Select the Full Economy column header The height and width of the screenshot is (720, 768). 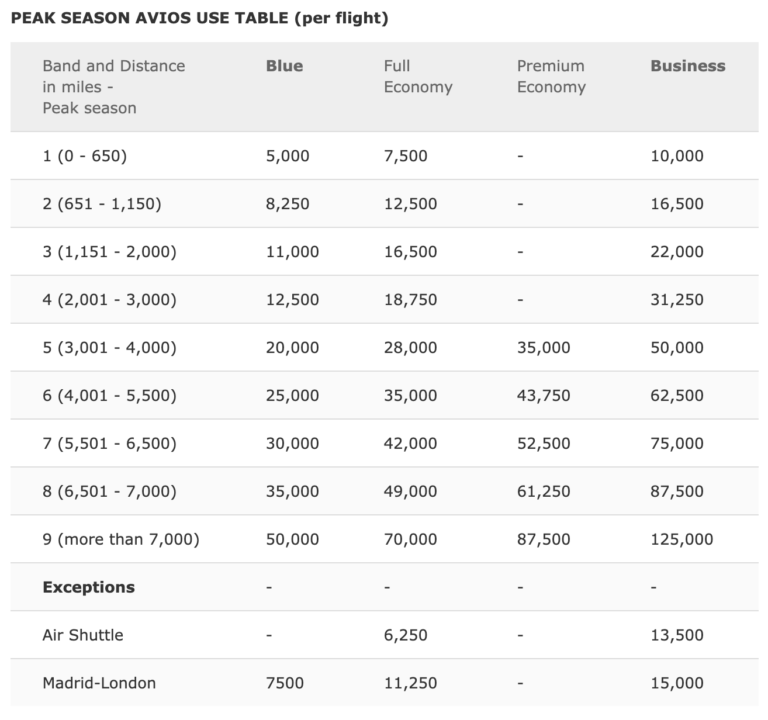(418, 76)
